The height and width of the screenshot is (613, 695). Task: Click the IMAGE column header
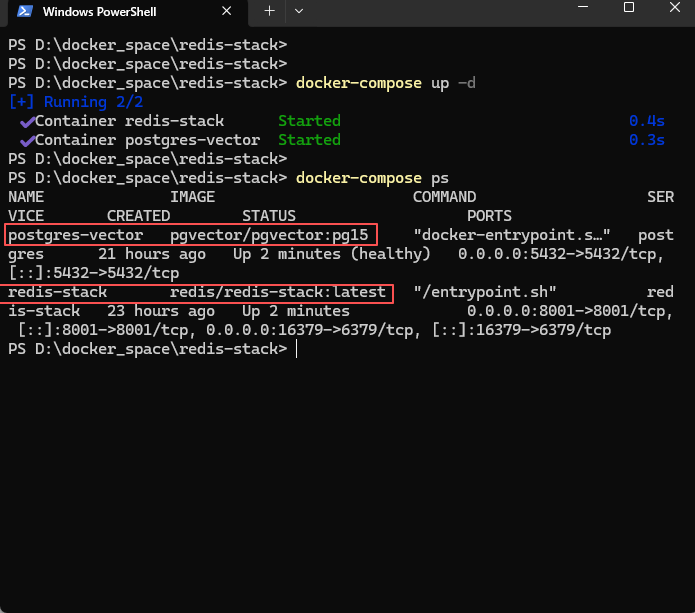click(x=193, y=197)
